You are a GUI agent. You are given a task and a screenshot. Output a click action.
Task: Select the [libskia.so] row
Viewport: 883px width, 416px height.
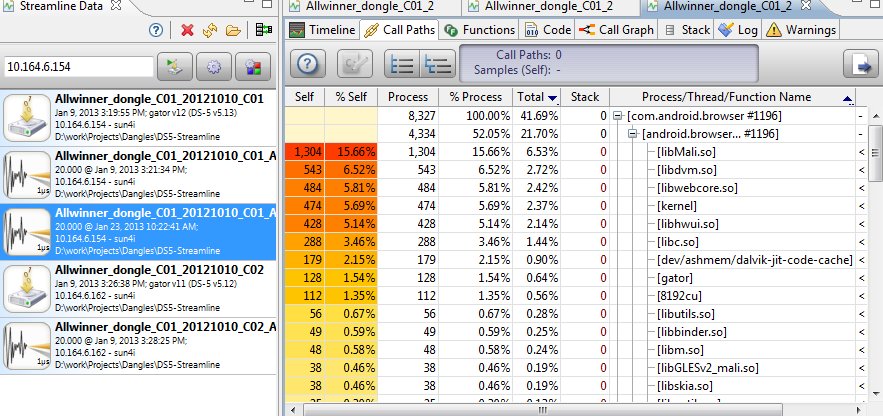coord(576,386)
